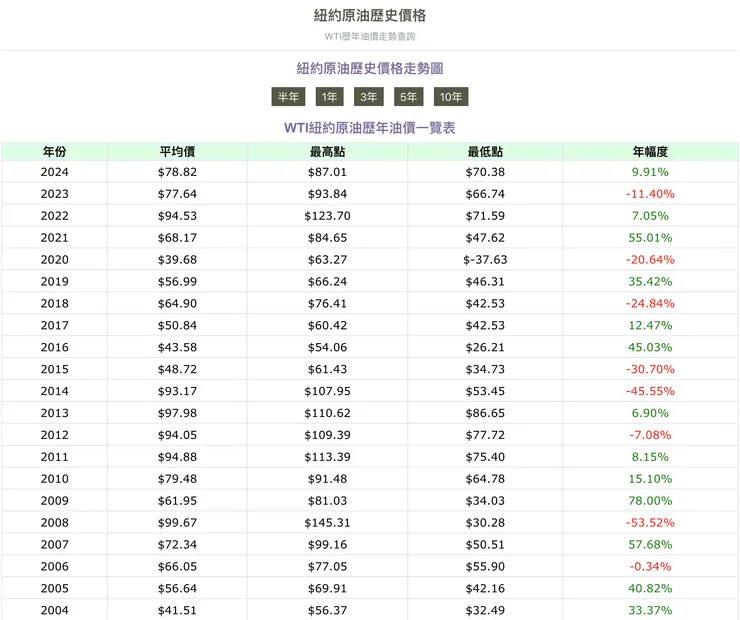Image resolution: width=740 pixels, height=620 pixels.
Task: Click the 2023 year cell
Action: click(x=54, y=194)
